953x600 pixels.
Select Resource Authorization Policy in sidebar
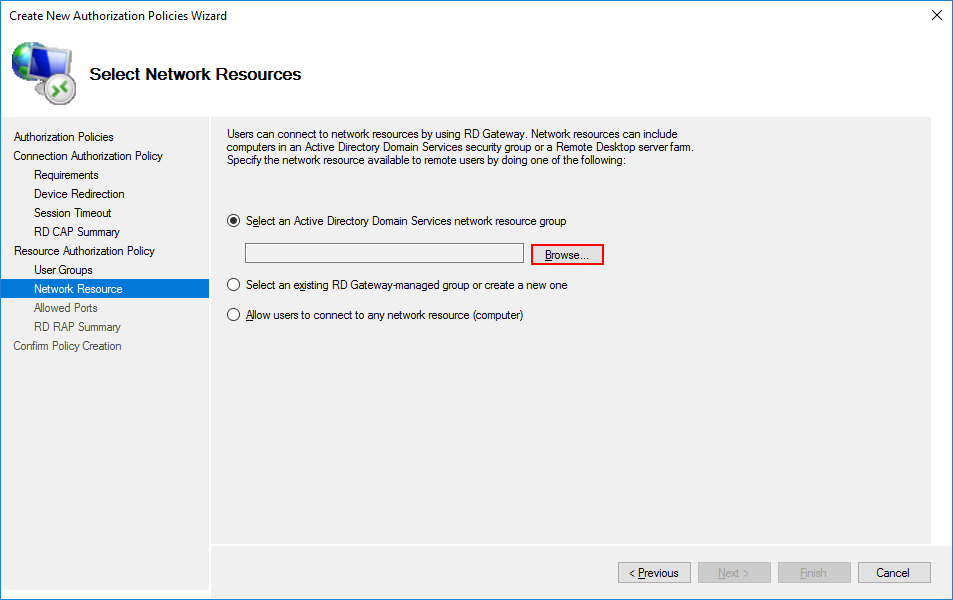84,251
